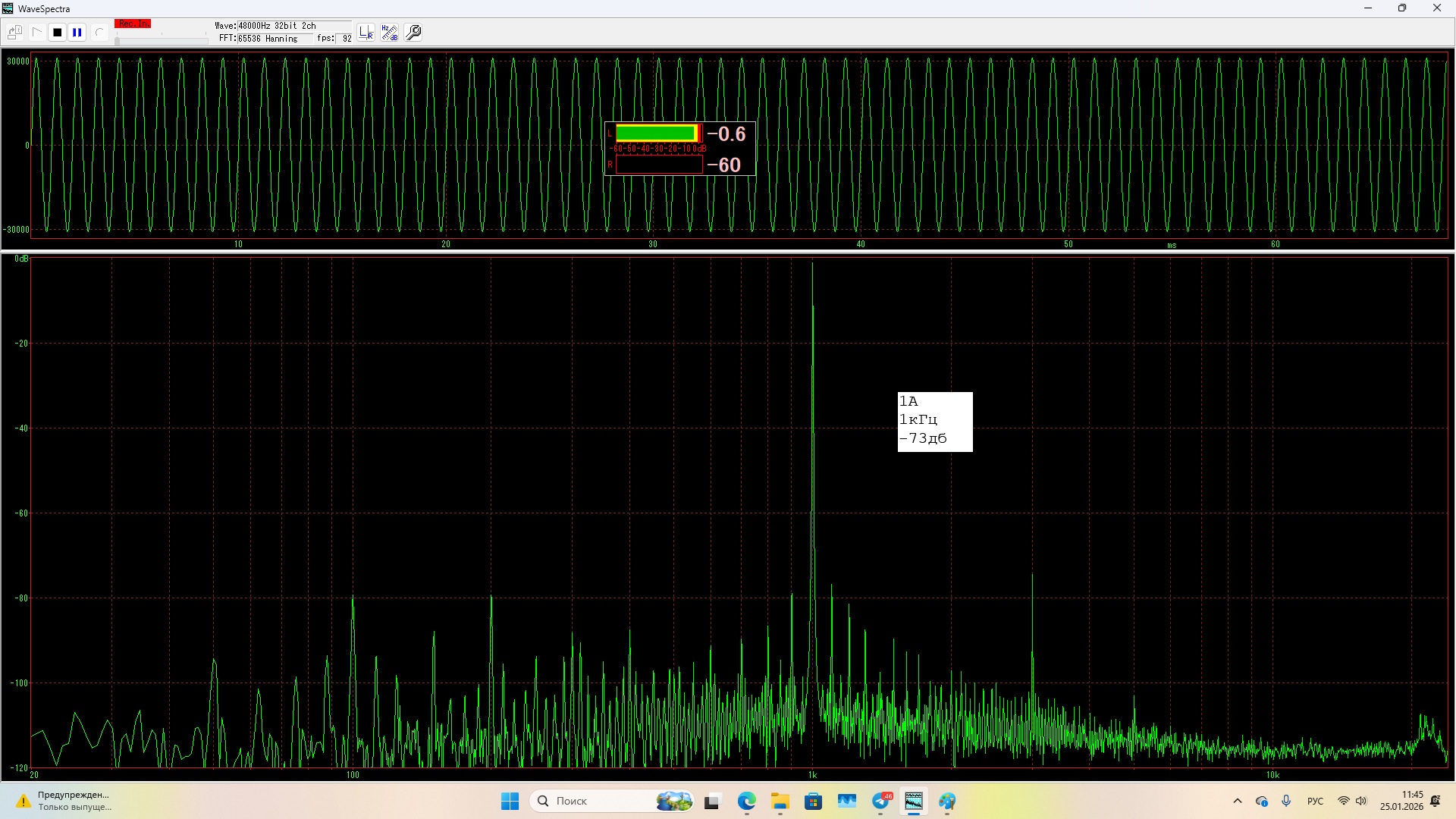The width and height of the screenshot is (1456, 819).
Task: Click the playback position slider
Action: pos(162,40)
